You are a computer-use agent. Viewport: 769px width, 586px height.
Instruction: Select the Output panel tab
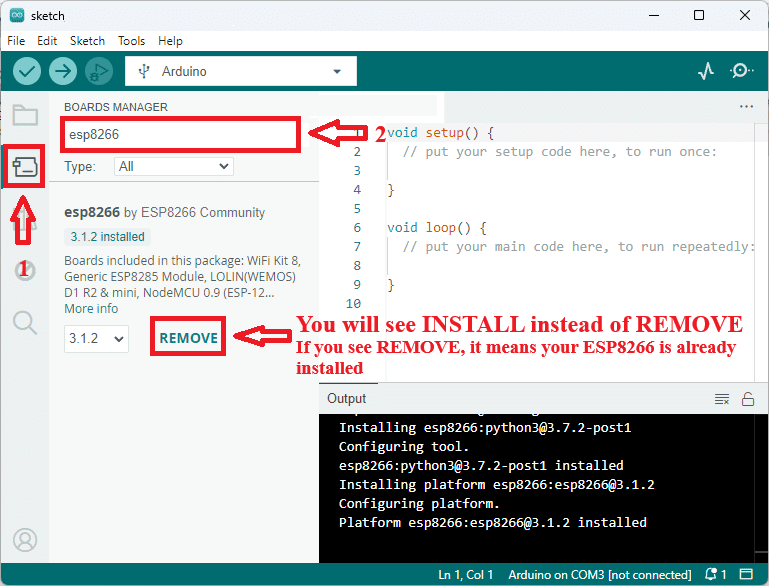click(346, 399)
